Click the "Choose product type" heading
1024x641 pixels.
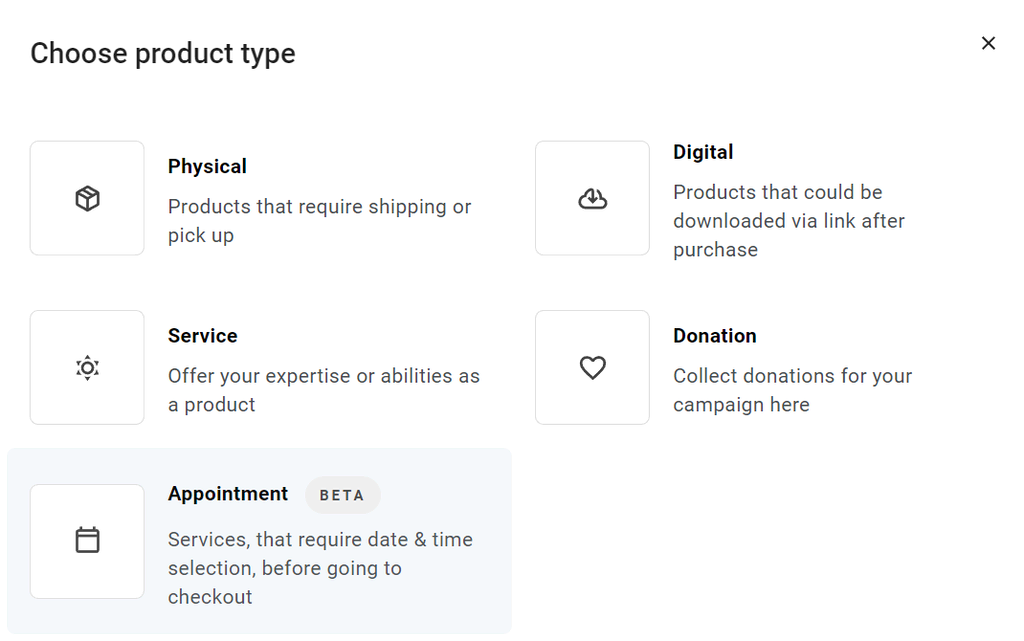tap(163, 53)
